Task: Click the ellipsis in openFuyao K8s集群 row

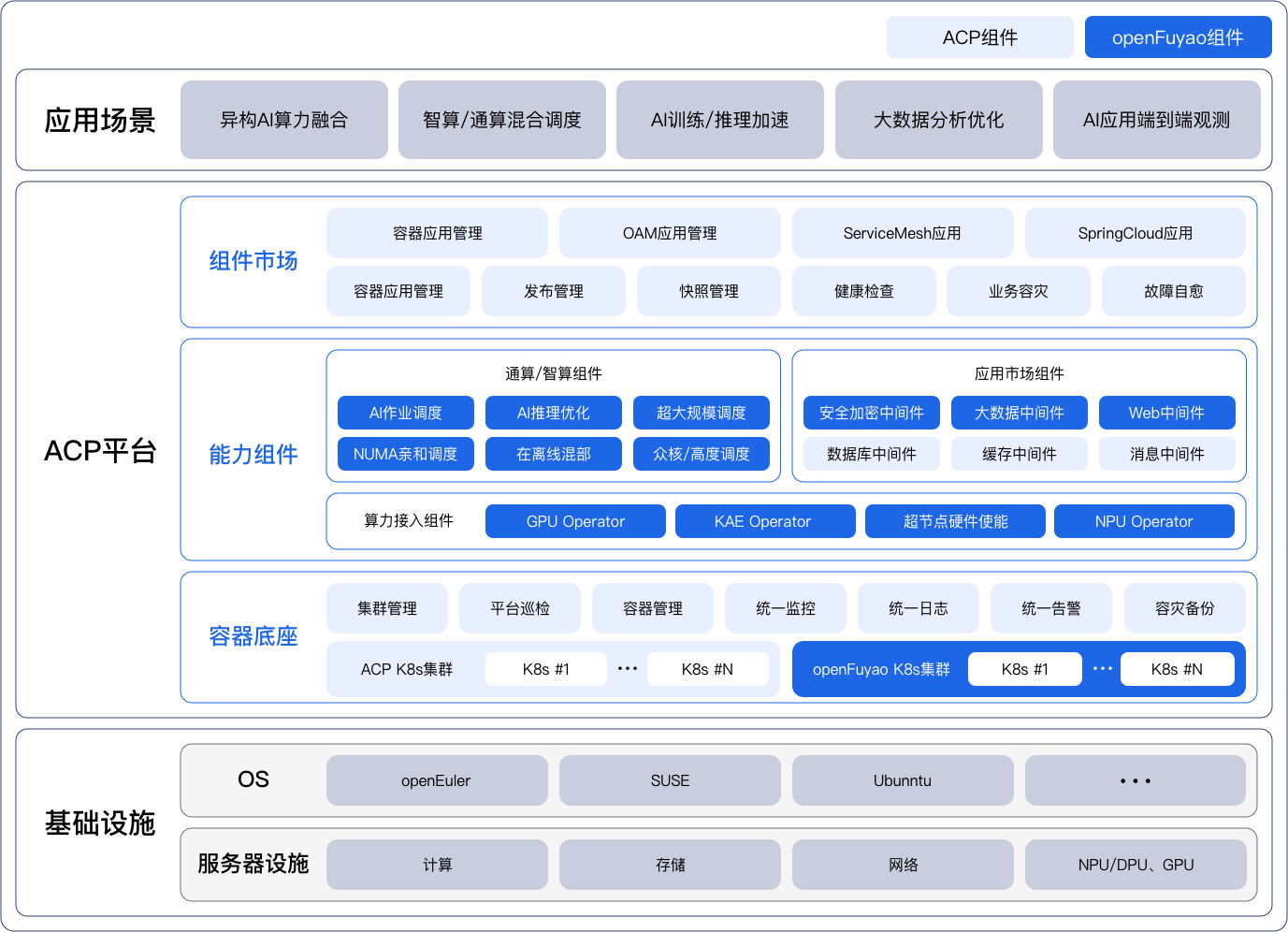Action: pyautogui.click(x=1102, y=668)
